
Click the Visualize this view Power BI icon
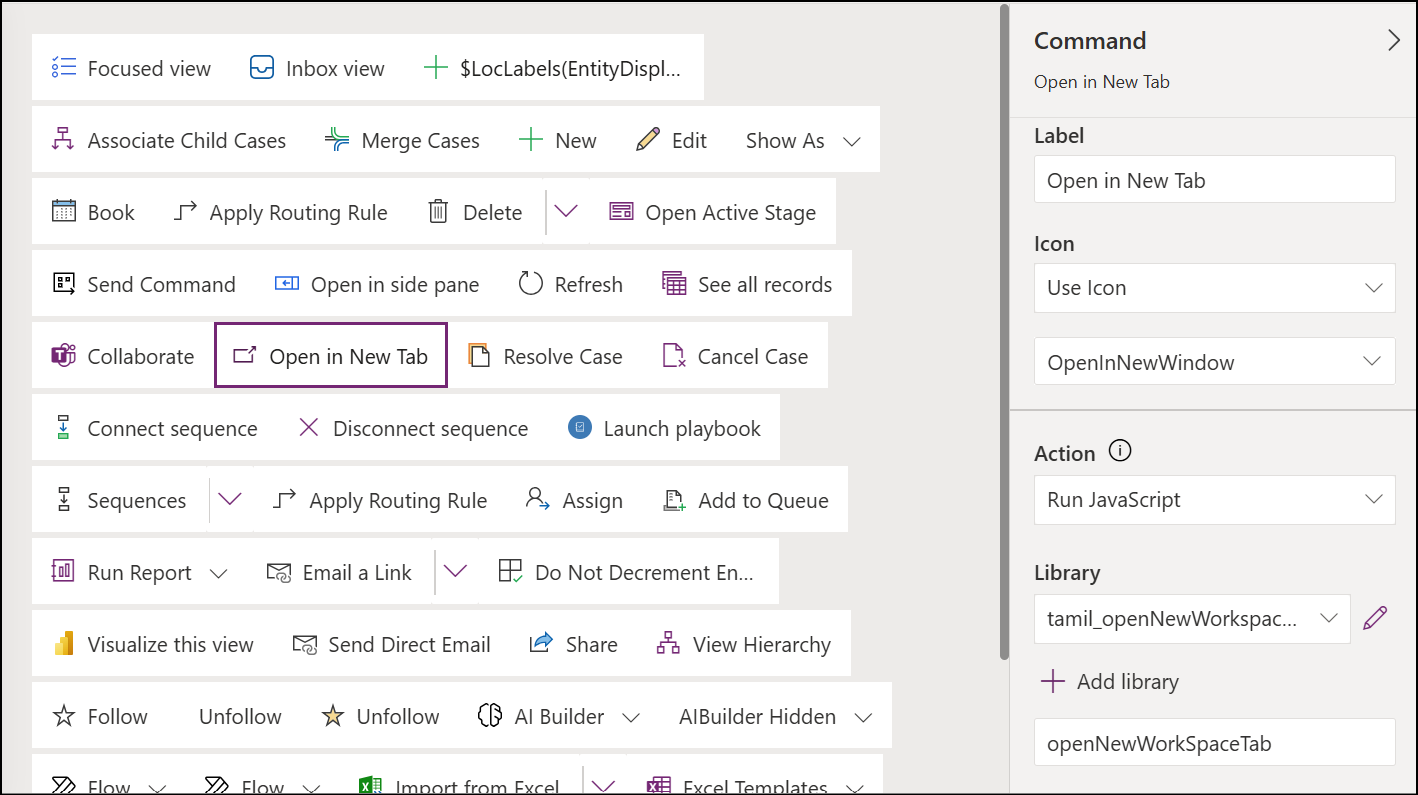[x=64, y=644]
